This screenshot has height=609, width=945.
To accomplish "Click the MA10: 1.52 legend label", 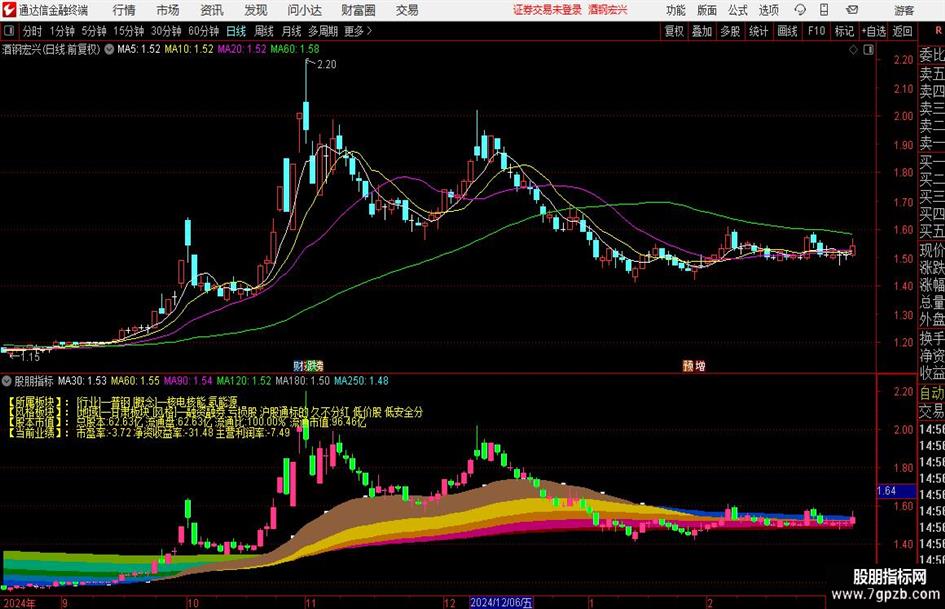I will coord(189,49).
